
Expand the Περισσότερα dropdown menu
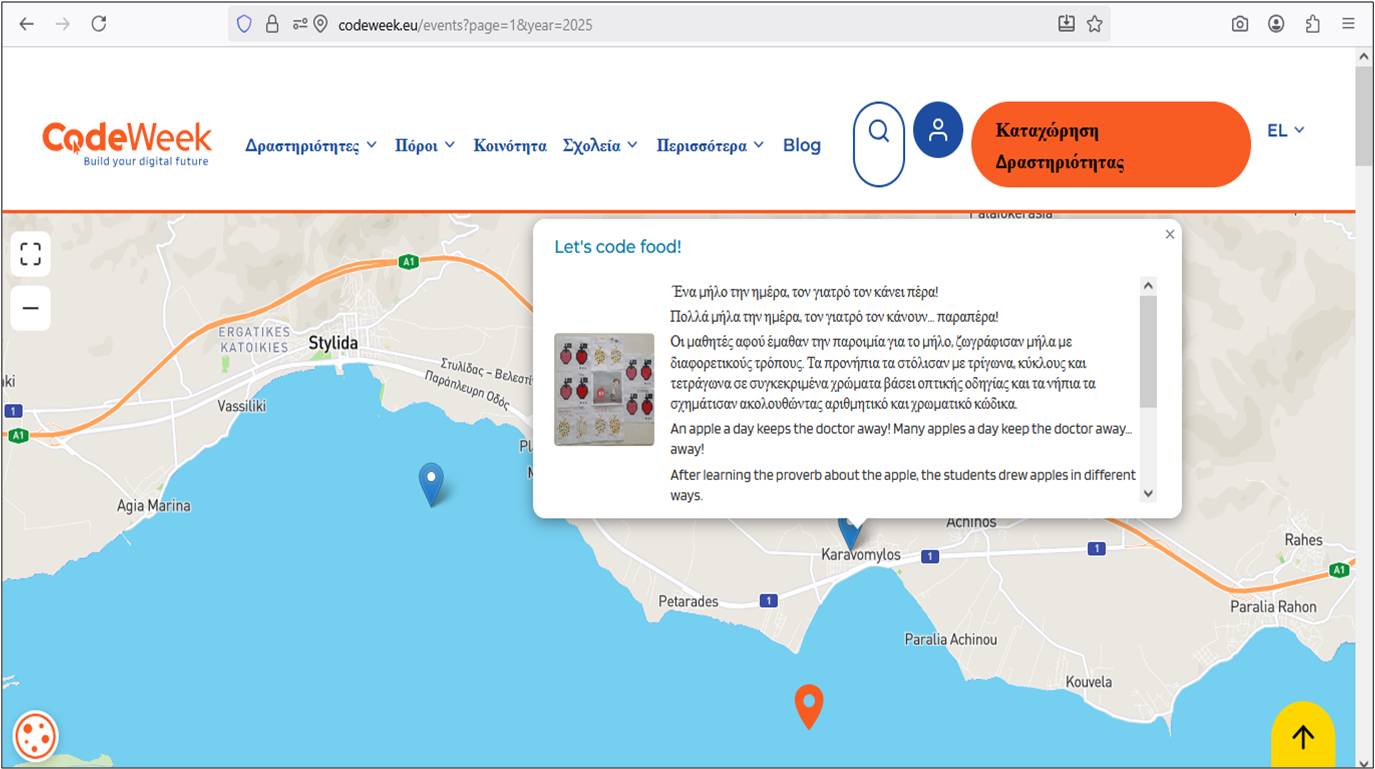710,146
